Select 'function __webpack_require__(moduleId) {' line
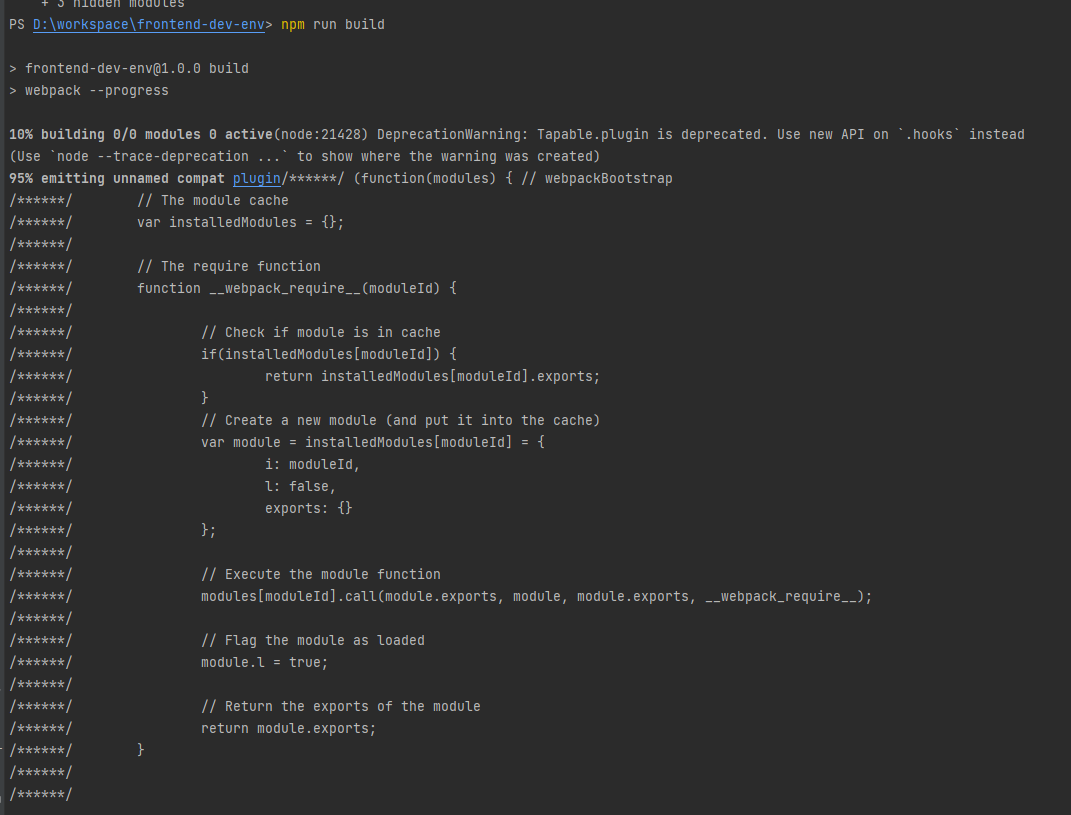The height and width of the screenshot is (815, 1071). (x=296, y=288)
